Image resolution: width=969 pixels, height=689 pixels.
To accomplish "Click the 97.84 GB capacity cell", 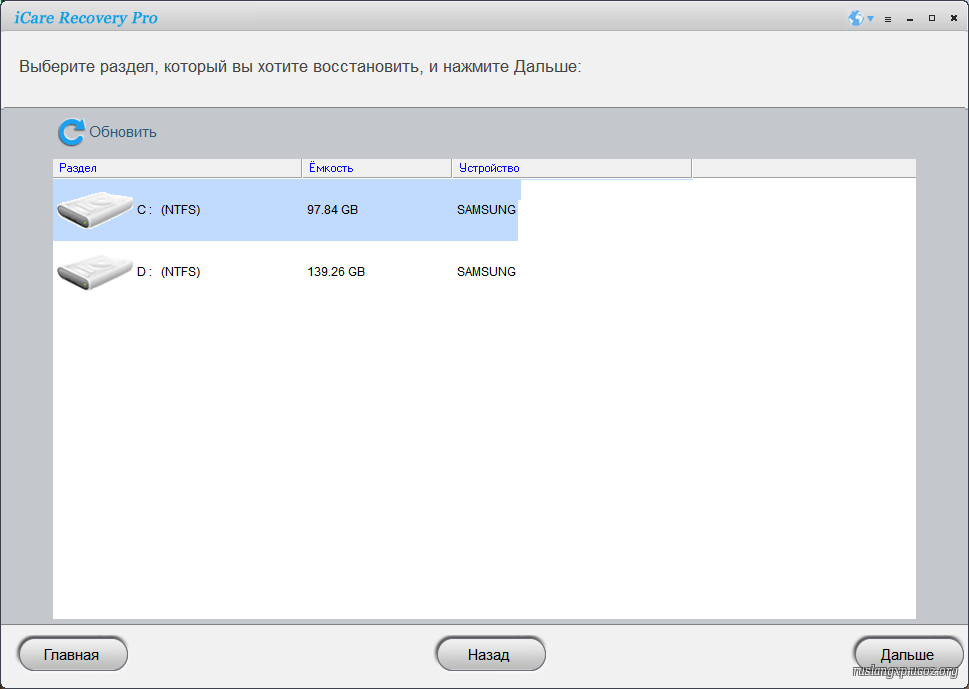I will point(332,210).
